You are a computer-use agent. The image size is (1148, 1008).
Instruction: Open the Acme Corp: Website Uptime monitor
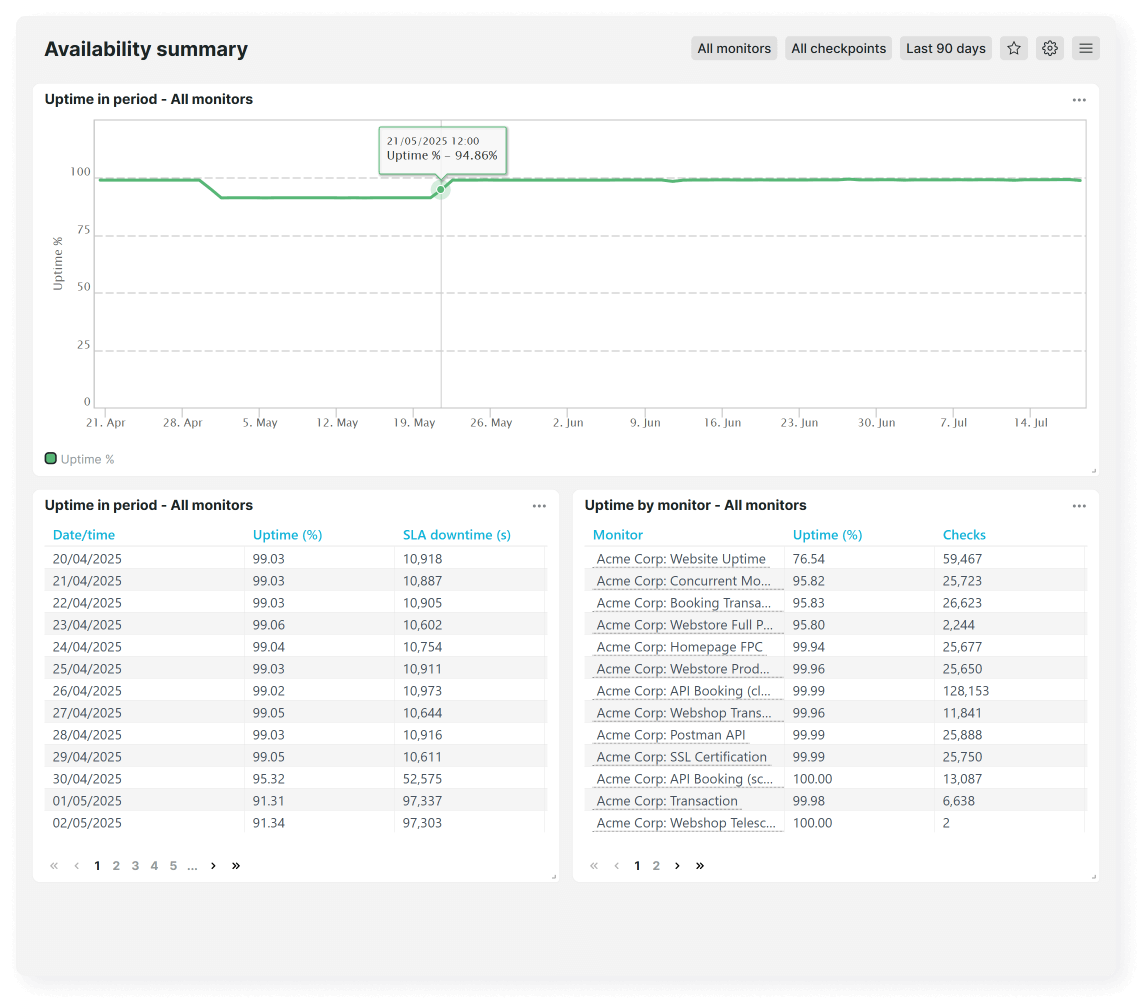click(x=680, y=558)
